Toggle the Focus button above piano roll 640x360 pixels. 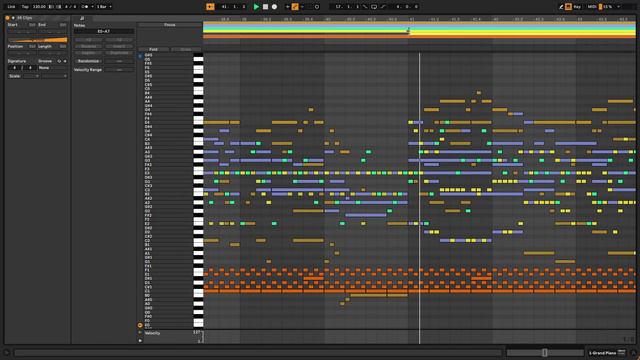click(x=170, y=25)
